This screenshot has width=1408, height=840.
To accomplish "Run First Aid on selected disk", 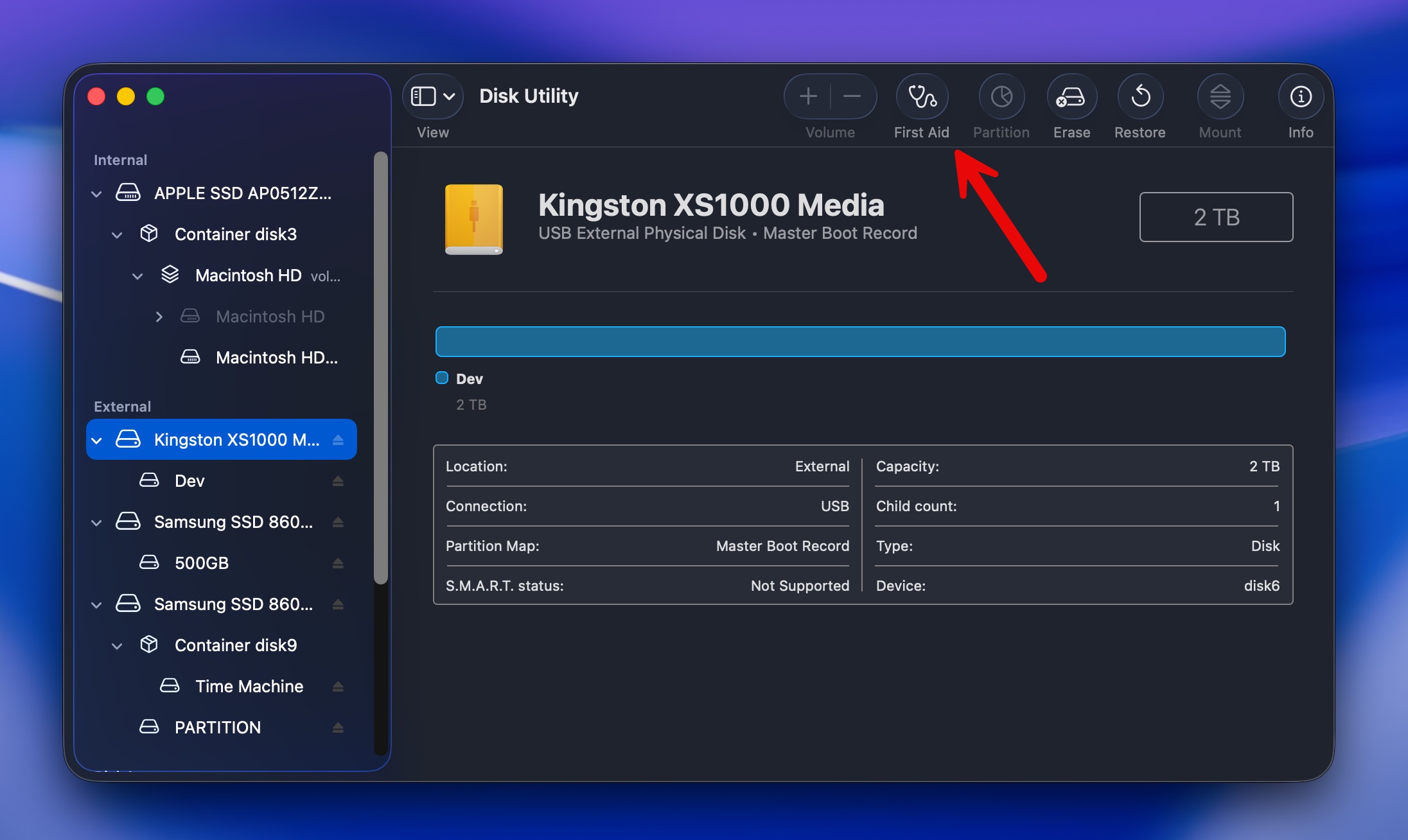I will click(x=922, y=97).
